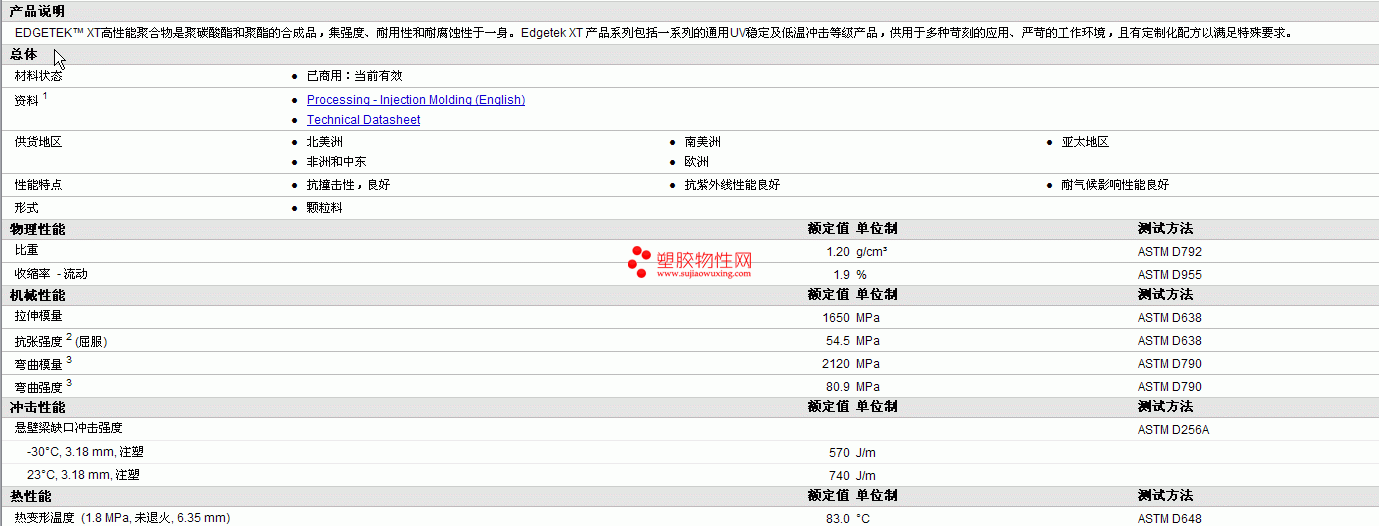Viewport: 1379px width, 526px height.
Task: Select the 供货地区 row label
Action: coord(39,142)
